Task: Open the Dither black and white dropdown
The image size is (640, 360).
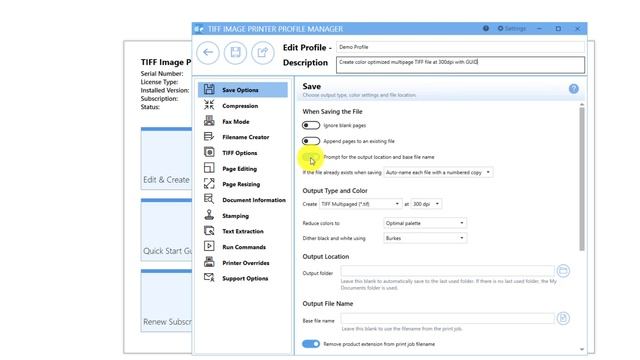Action: (425, 238)
